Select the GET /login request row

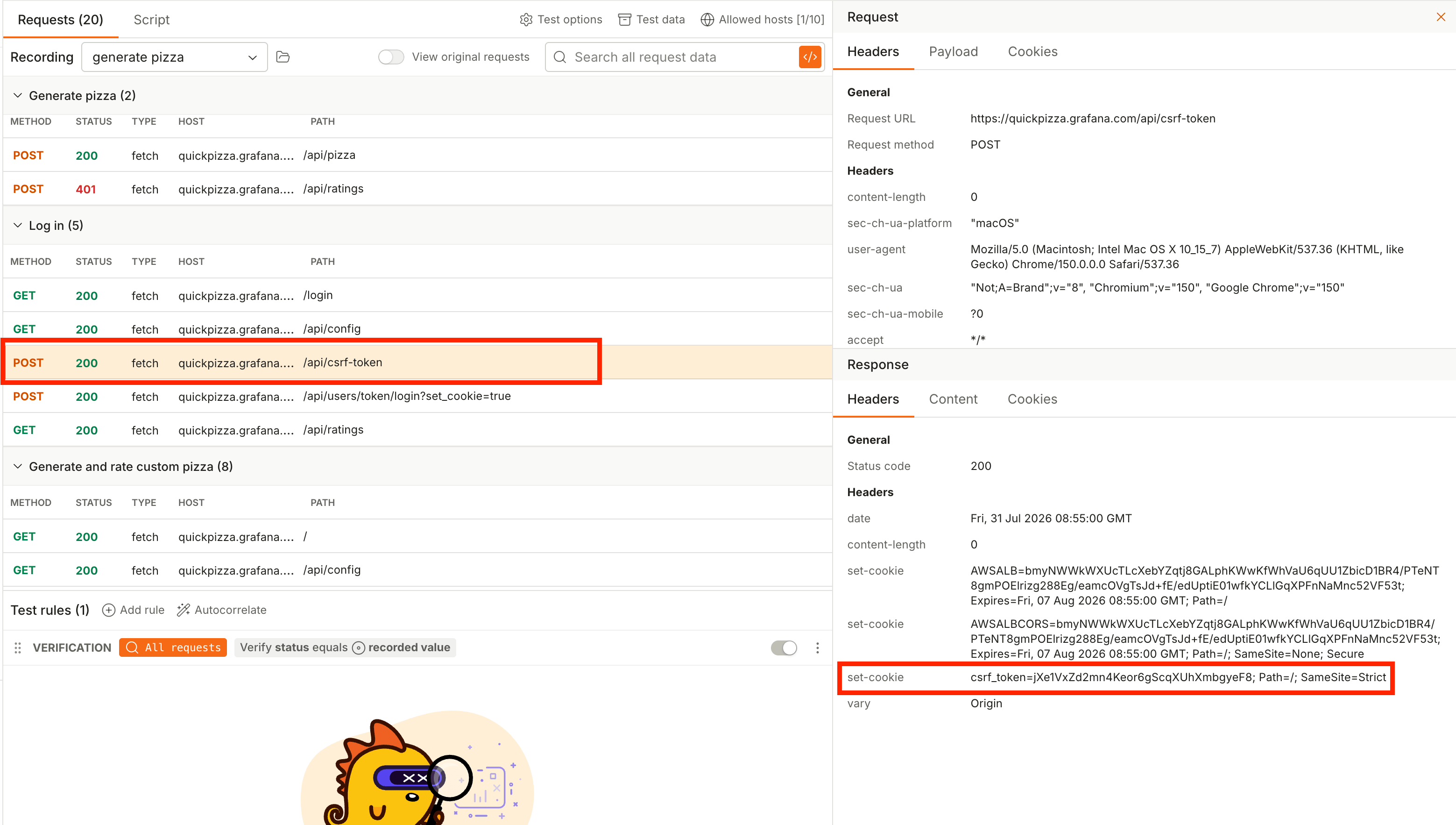click(x=417, y=295)
